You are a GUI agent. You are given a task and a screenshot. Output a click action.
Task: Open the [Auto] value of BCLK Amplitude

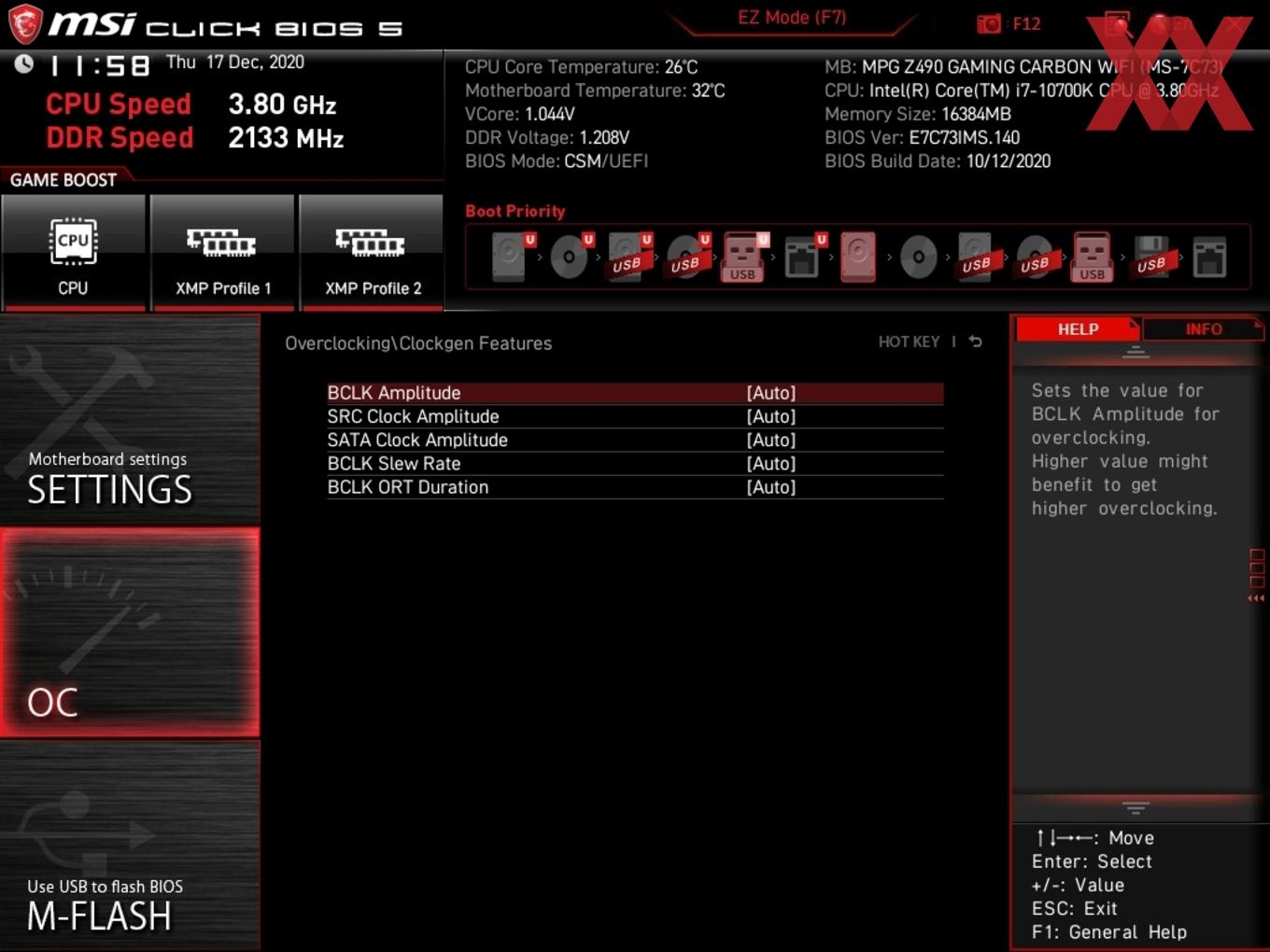tap(771, 393)
